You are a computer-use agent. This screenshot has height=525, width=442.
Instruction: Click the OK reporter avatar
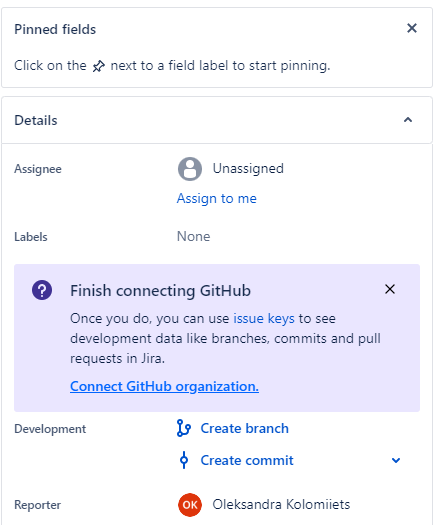tap(190, 505)
